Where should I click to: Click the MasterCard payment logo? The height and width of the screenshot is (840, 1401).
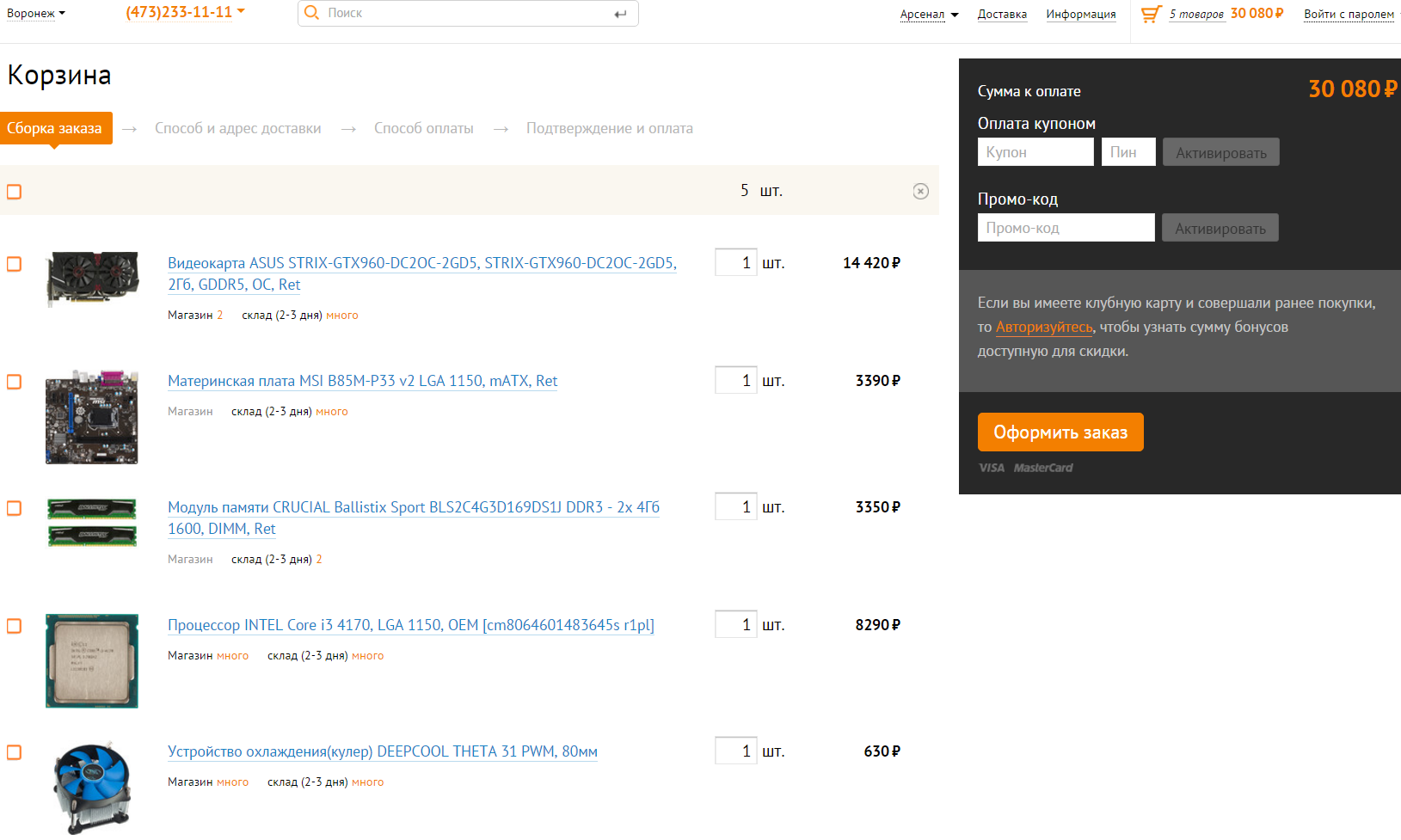(x=1043, y=468)
